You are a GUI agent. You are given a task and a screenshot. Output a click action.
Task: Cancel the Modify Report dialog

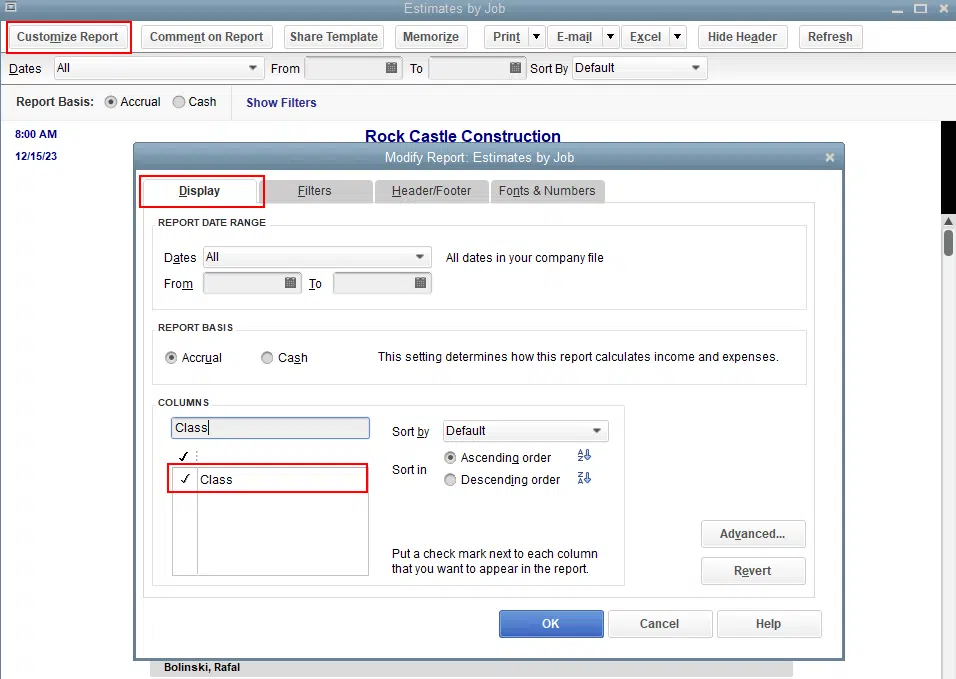[660, 624]
